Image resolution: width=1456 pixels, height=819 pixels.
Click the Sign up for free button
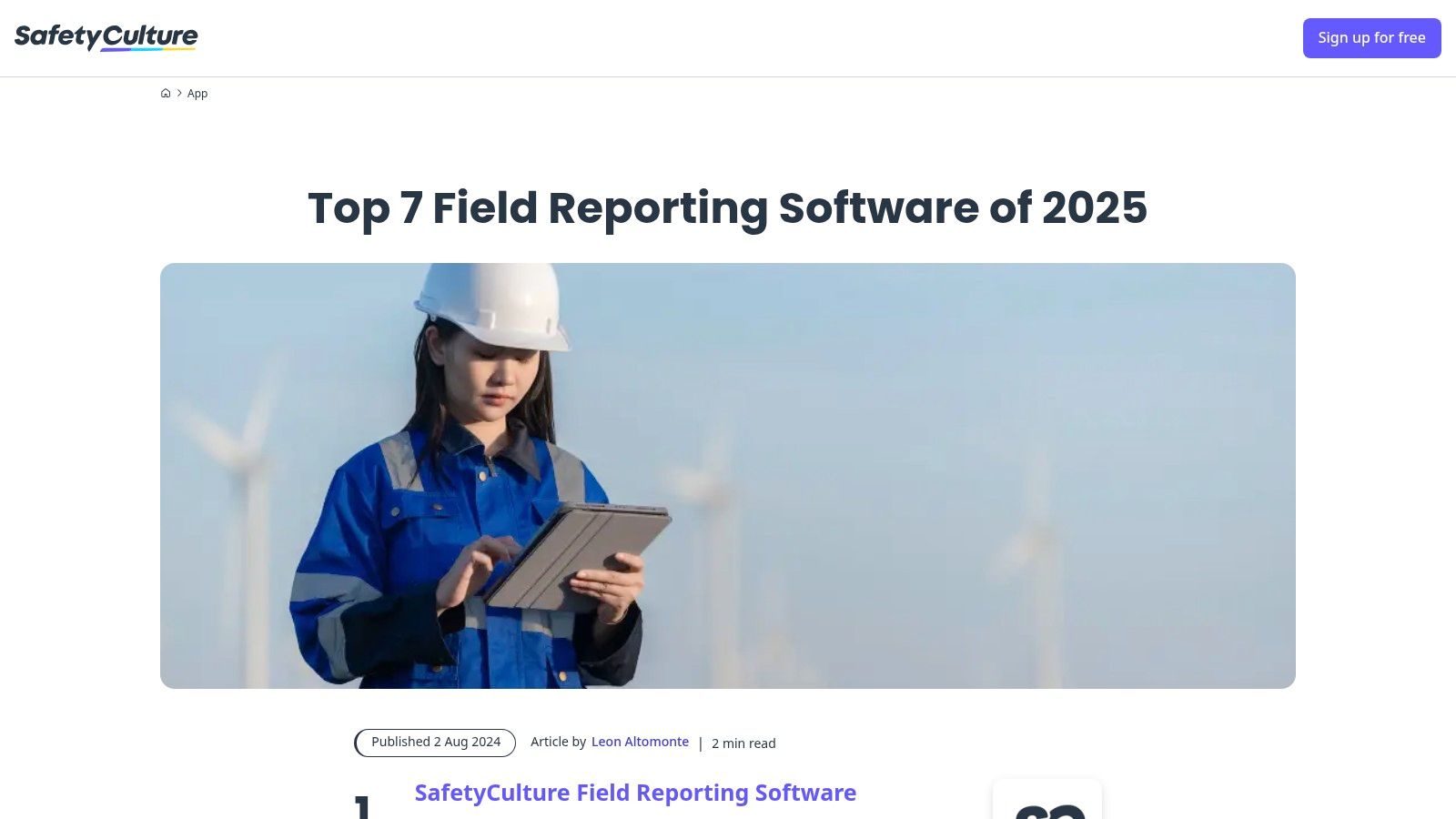click(1371, 38)
